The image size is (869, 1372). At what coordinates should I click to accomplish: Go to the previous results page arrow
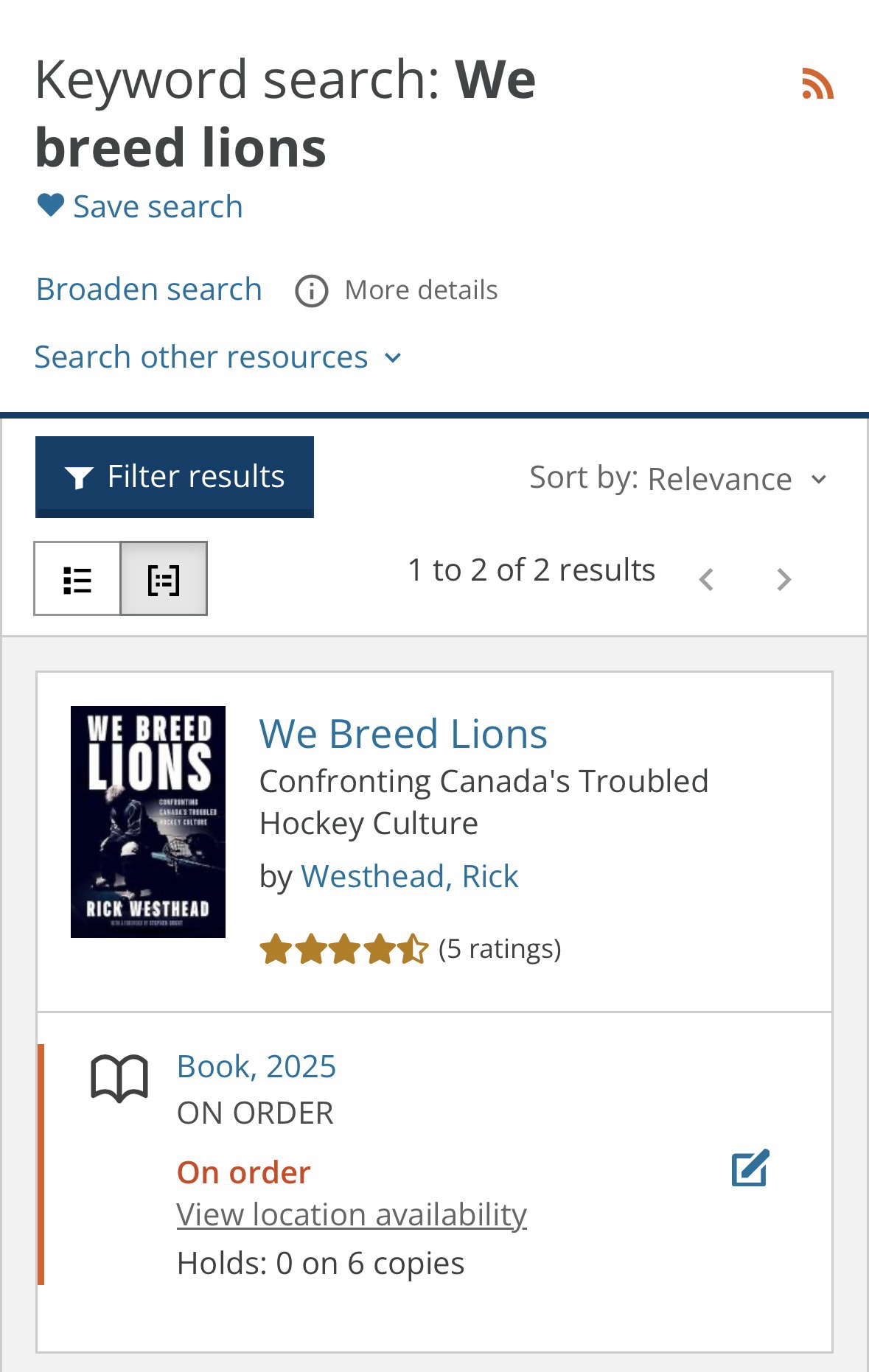tap(706, 580)
